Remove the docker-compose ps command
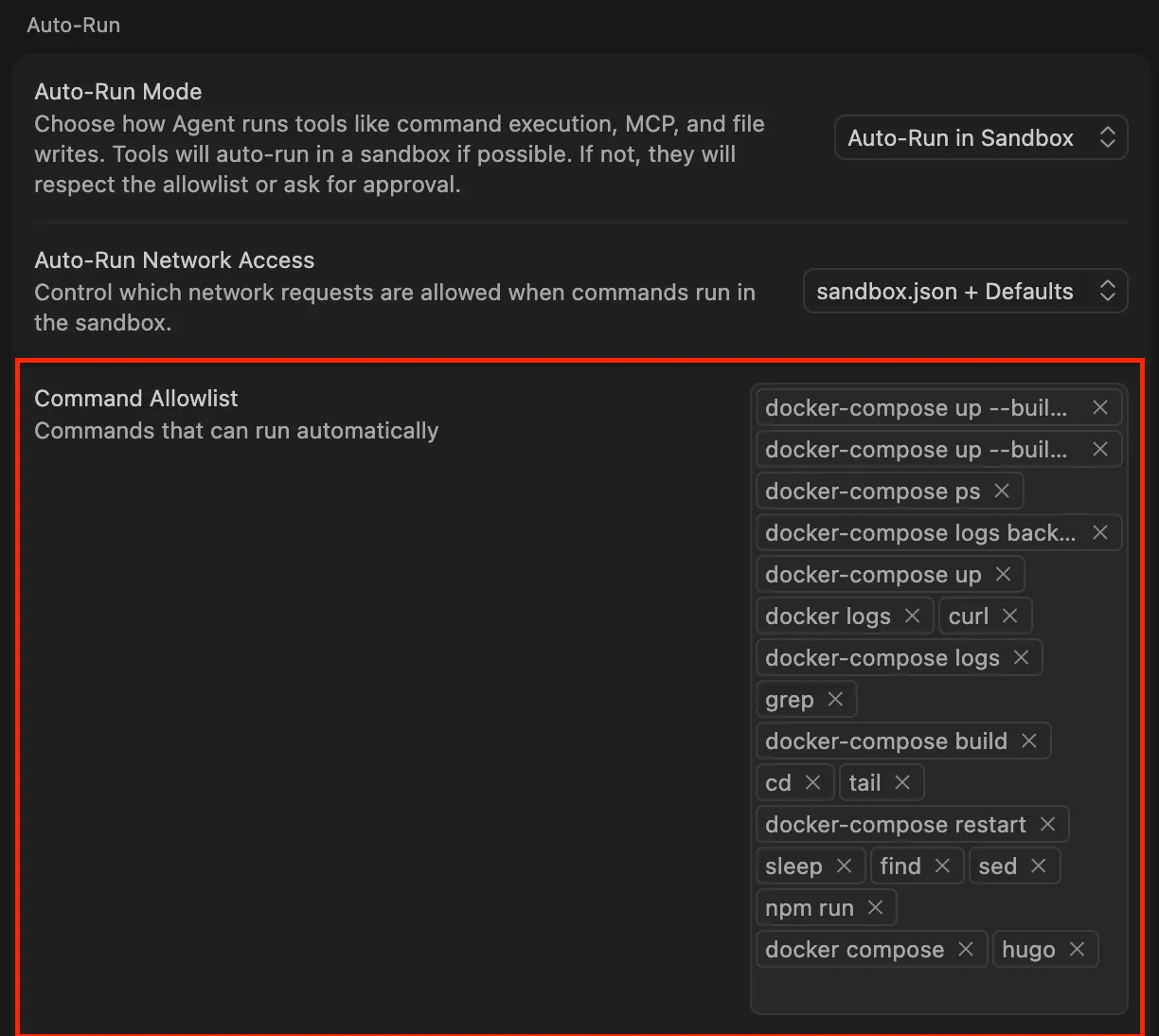This screenshot has height=1036, width=1159. pyautogui.click(x=1002, y=491)
